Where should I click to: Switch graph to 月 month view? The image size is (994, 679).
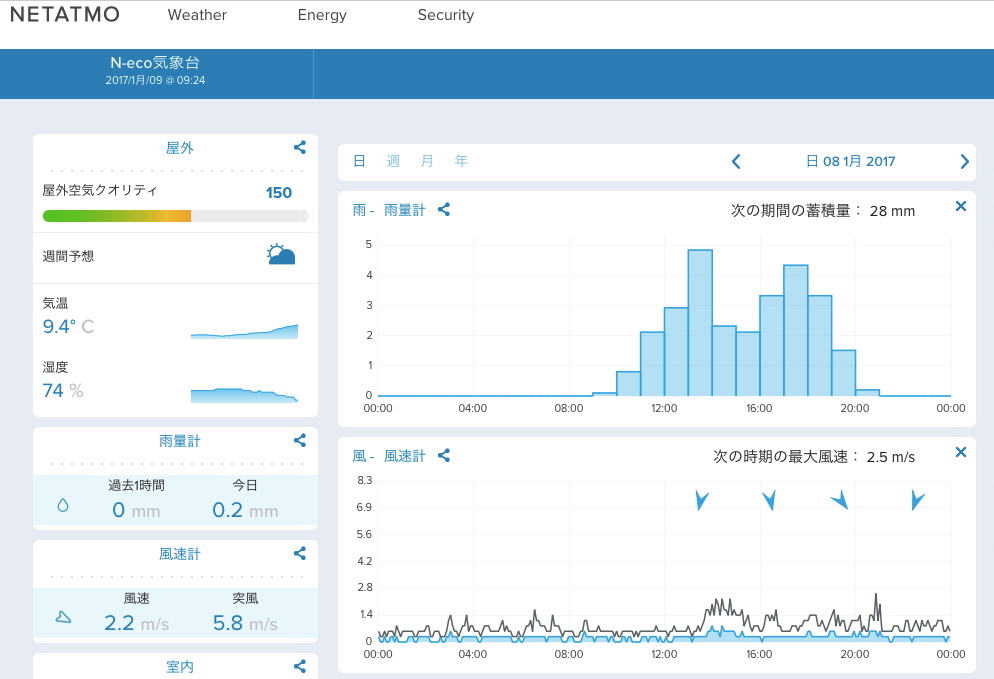tap(427, 161)
